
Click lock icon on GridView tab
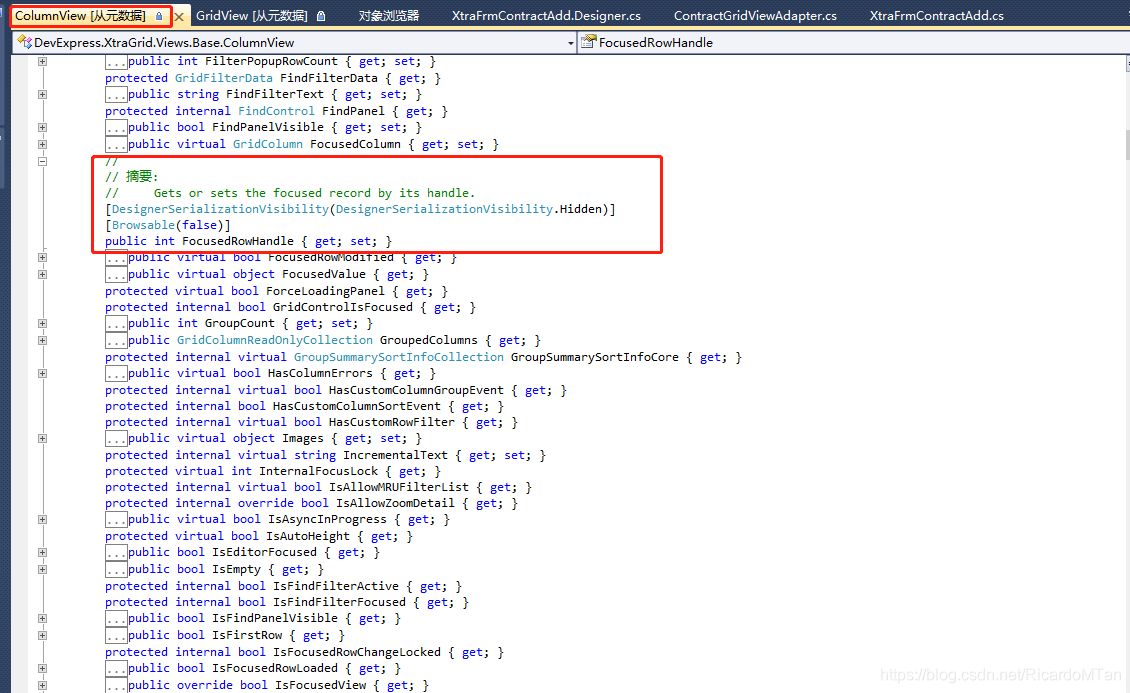point(321,16)
